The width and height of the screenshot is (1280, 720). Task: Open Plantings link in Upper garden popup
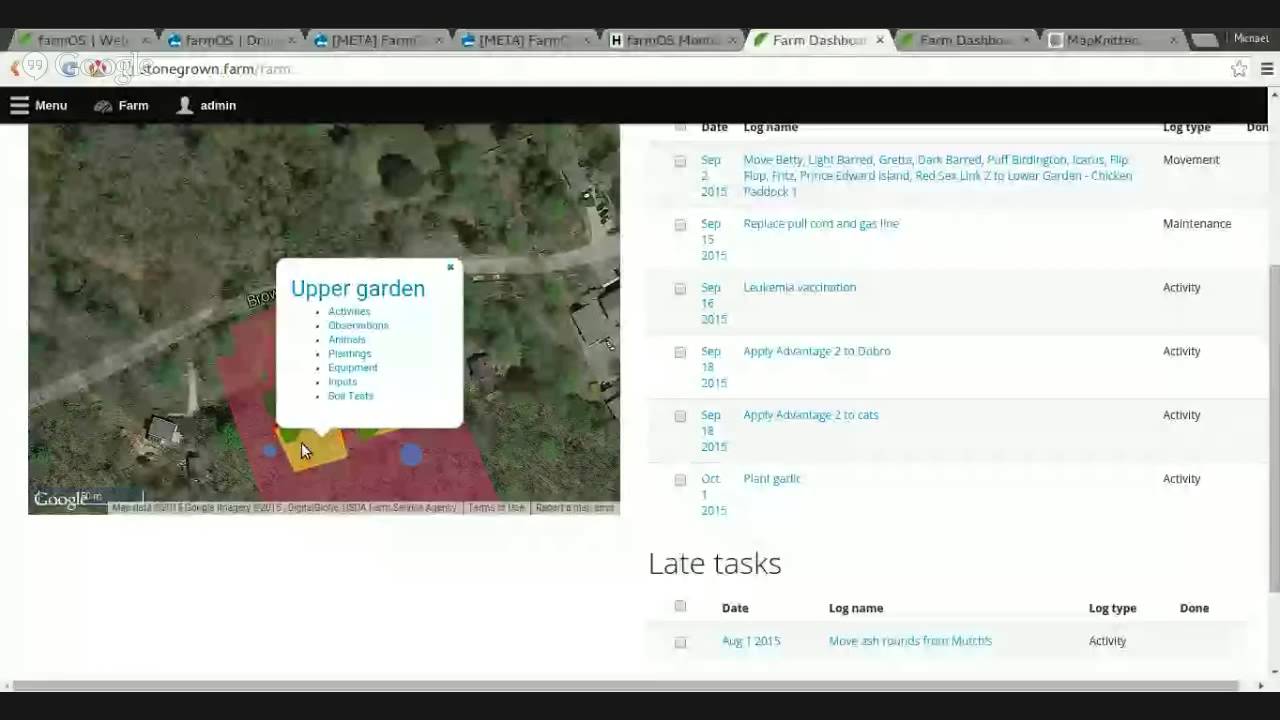coord(350,353)
